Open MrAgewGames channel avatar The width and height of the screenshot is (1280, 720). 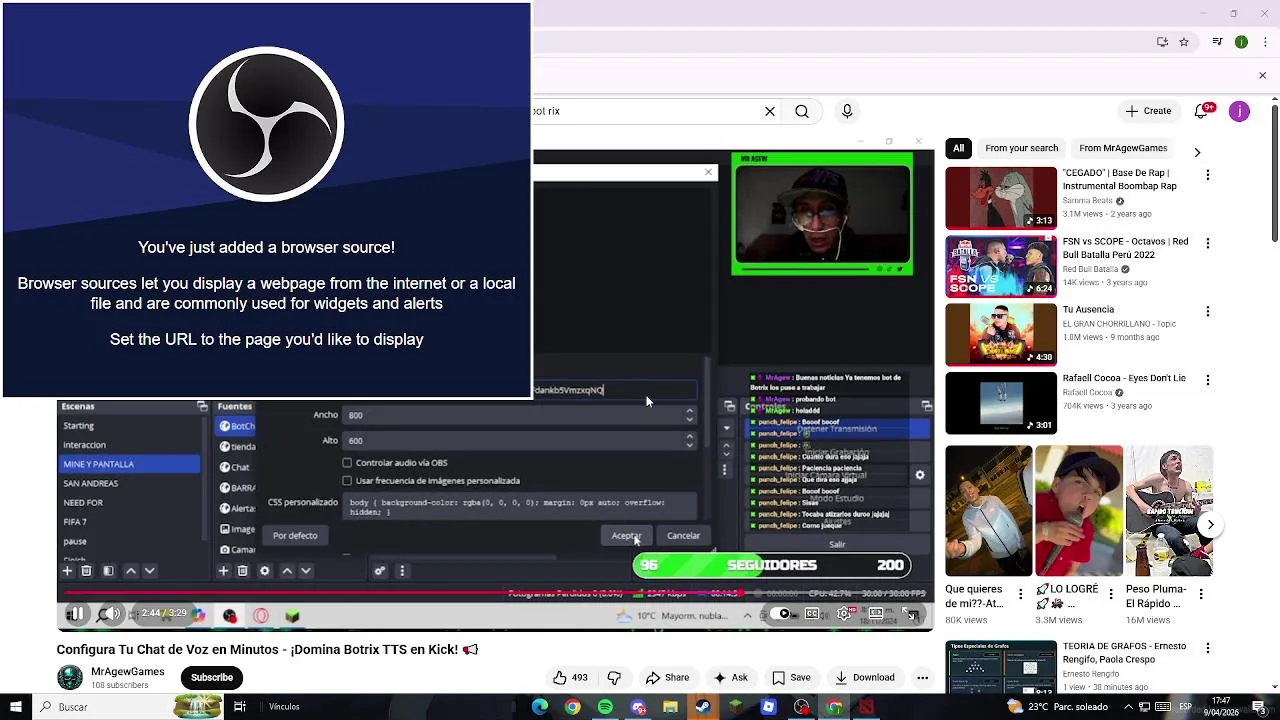point(70,677)
